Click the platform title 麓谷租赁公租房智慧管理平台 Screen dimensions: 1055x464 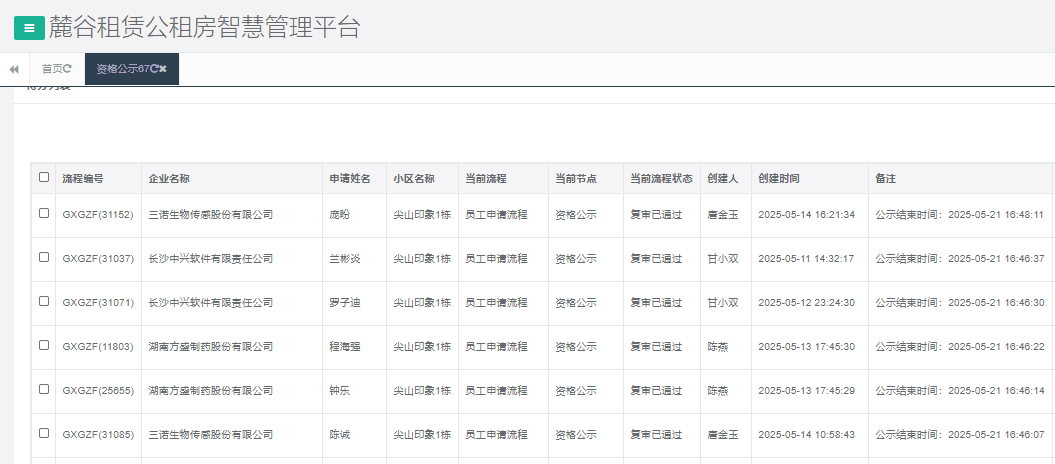pos(205,28)
